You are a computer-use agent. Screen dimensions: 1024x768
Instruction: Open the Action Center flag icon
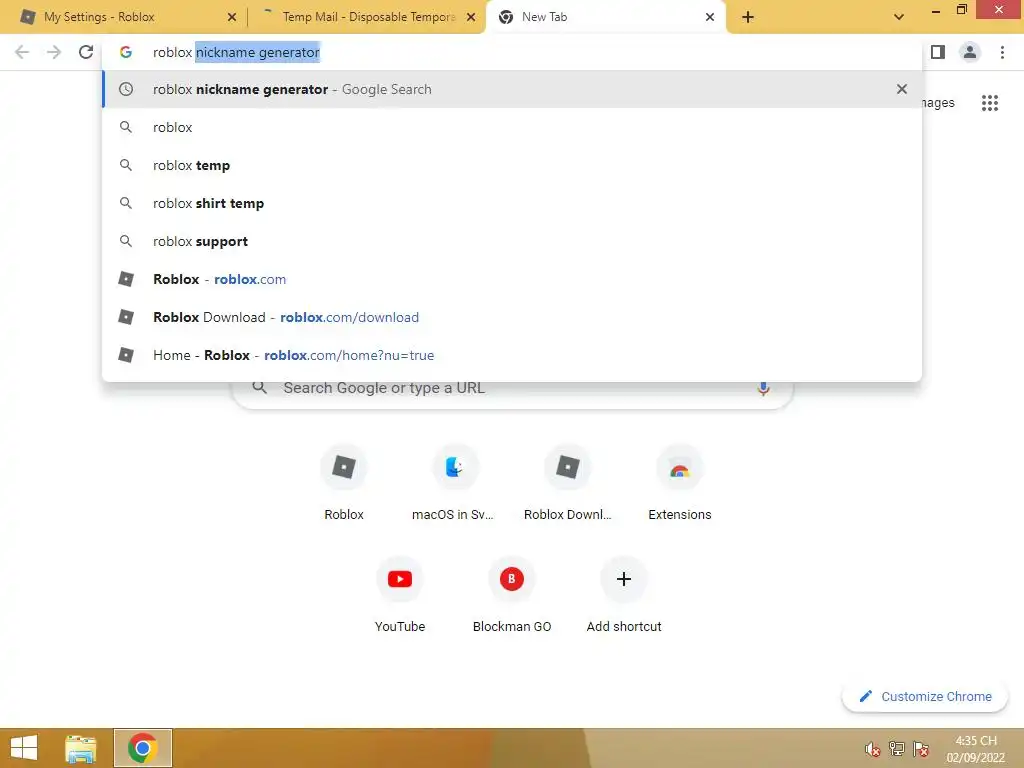tap(921, 749)
